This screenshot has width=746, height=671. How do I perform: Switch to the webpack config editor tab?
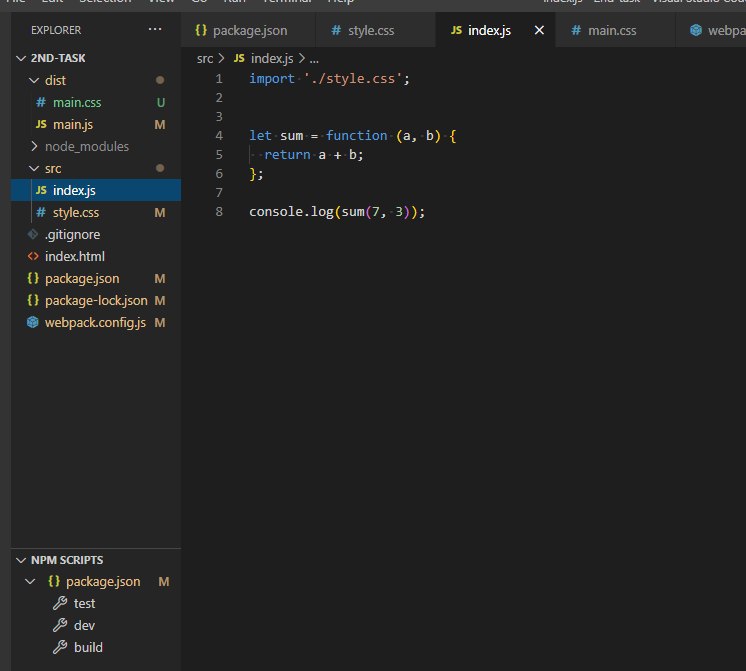pos(711,30)
